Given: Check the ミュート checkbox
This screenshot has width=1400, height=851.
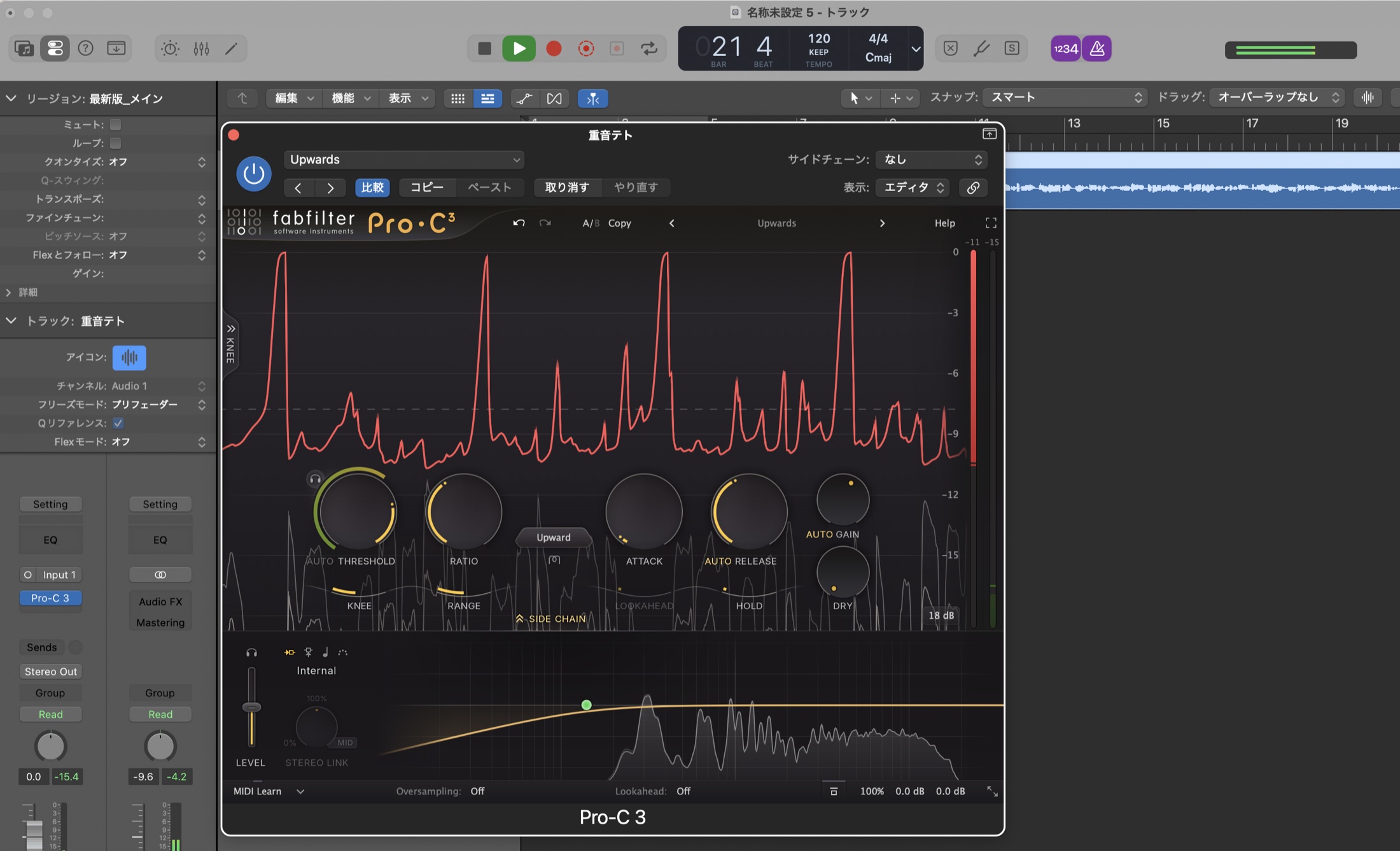Looking at the screenshot, I should 115,125.
